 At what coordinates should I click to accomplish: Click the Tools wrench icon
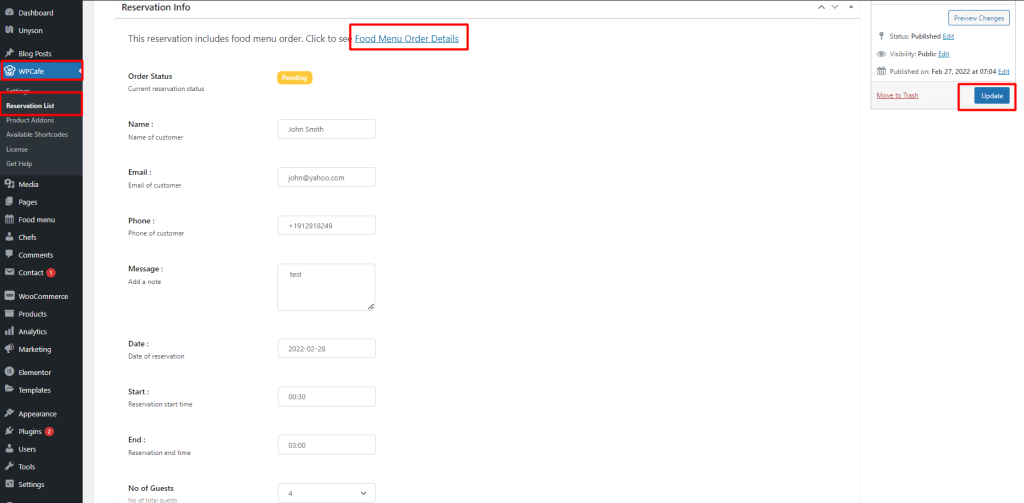(10, 466)
